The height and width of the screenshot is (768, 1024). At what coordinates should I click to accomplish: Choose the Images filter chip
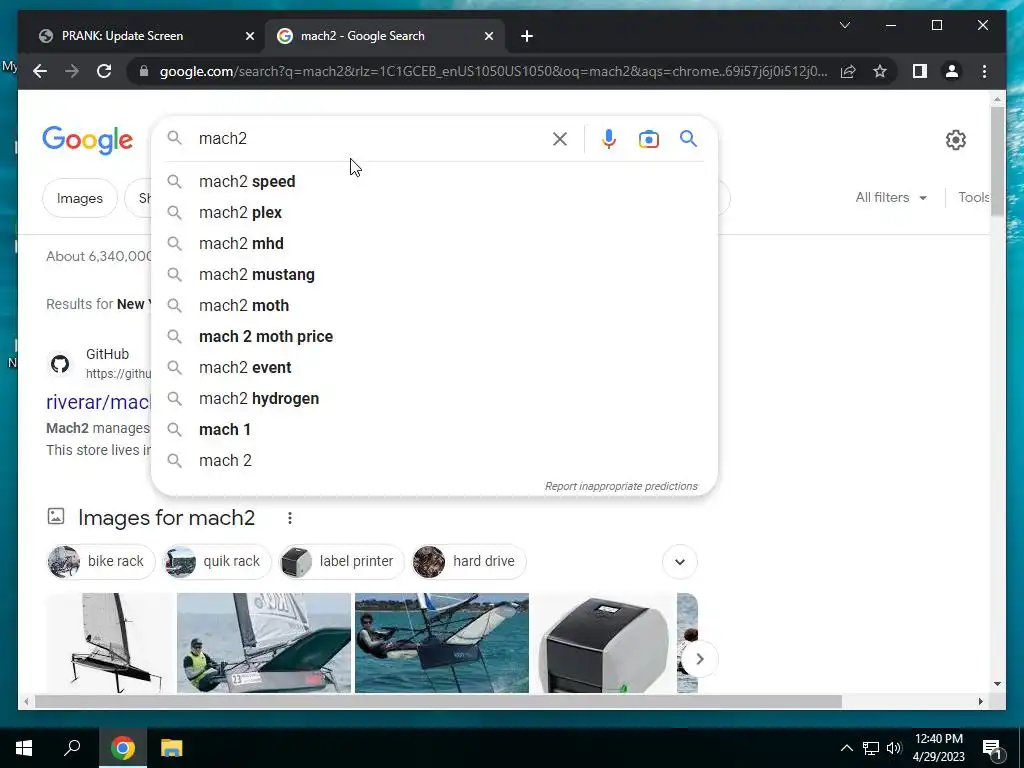pos(80,198)
